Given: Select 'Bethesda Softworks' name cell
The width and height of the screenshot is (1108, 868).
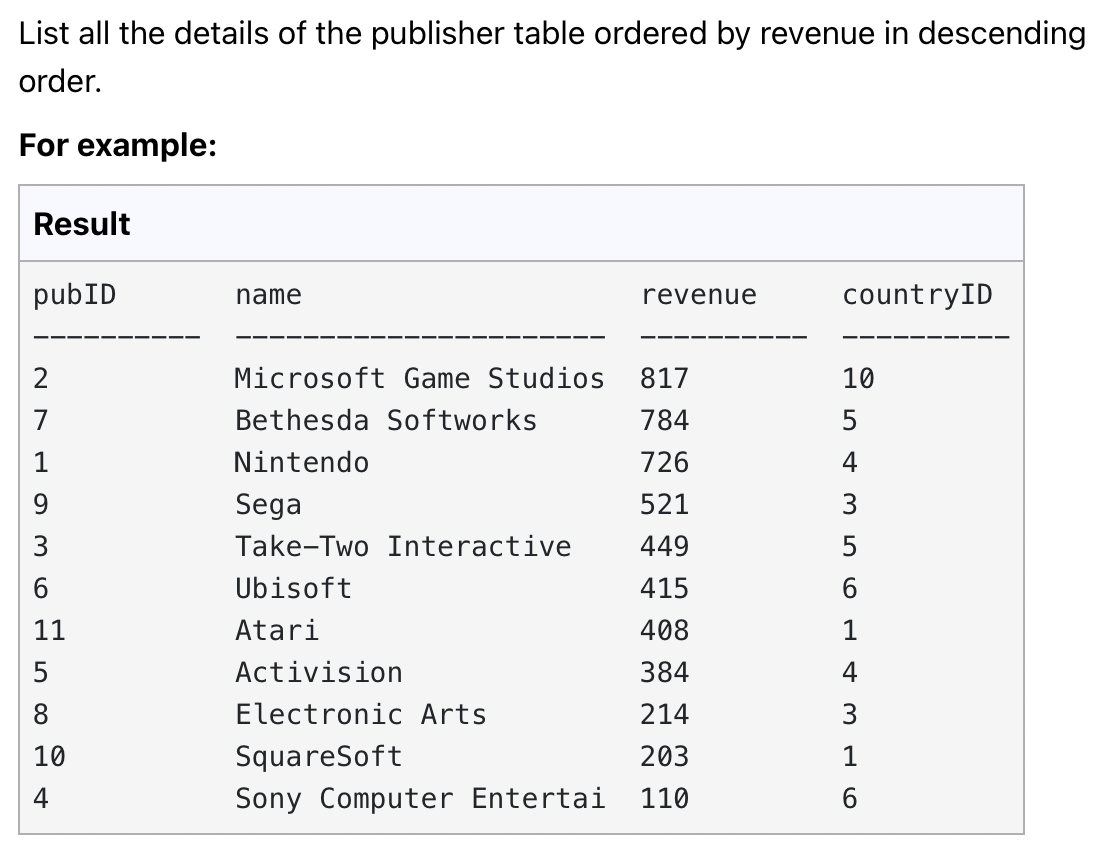Looking at the screenshot, I should click(386, 421).
